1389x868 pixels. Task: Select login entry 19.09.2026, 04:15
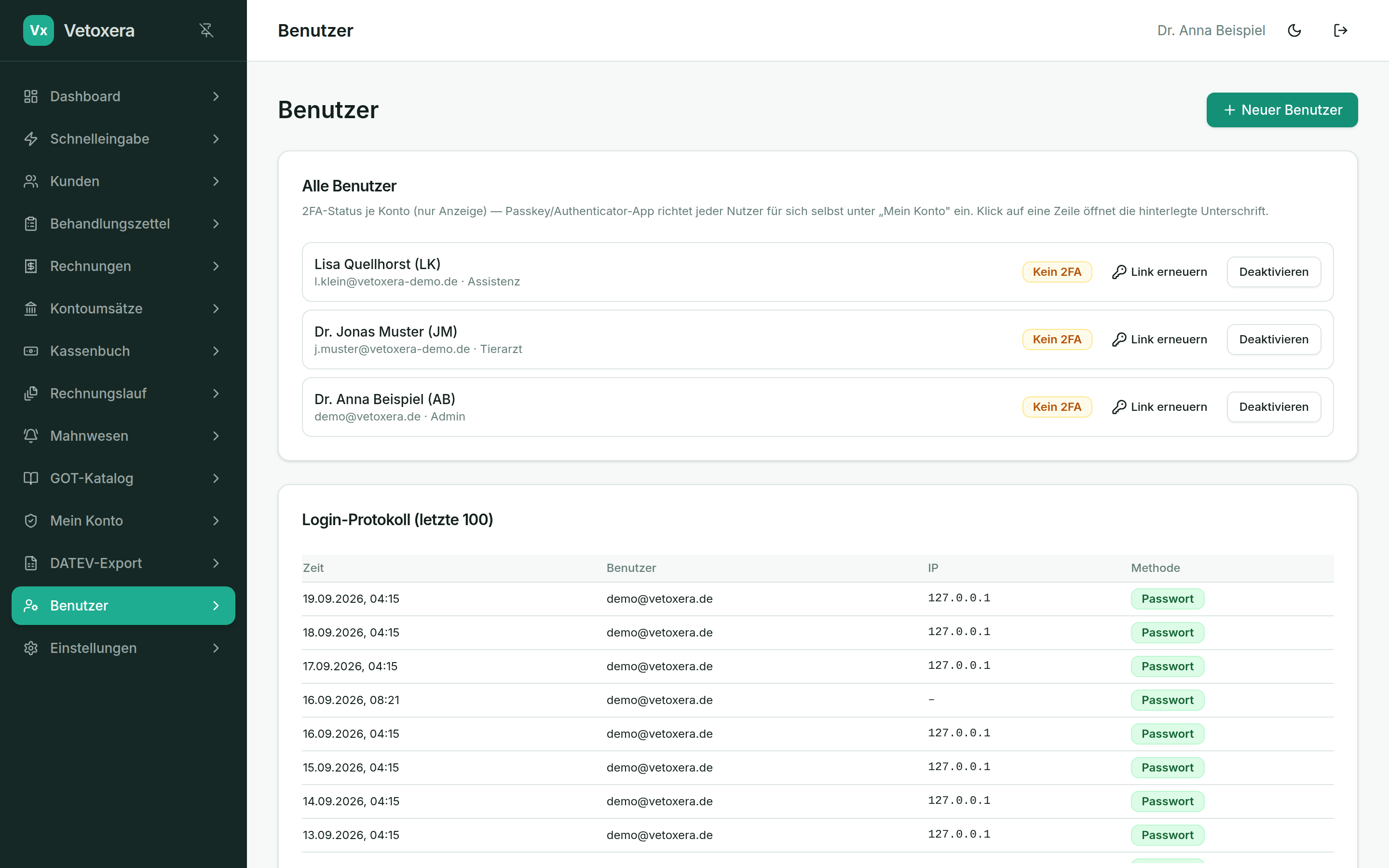[x=817, y=599]
